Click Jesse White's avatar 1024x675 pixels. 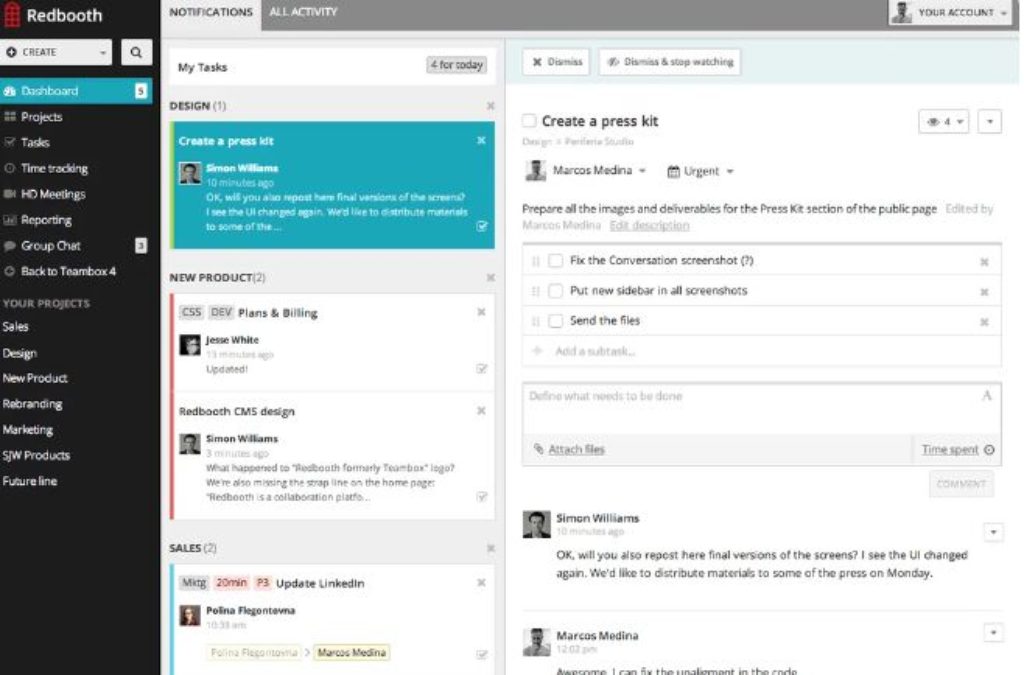pyautogui.click(x=190, y=345)
